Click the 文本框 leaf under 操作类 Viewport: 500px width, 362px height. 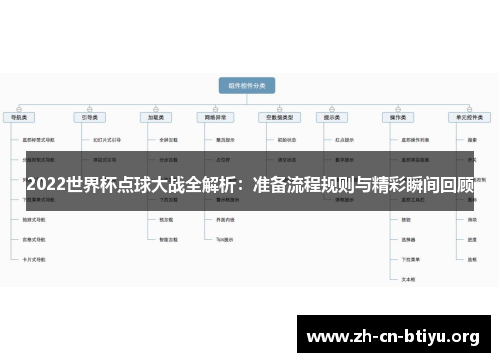click(x=408, y=280)
